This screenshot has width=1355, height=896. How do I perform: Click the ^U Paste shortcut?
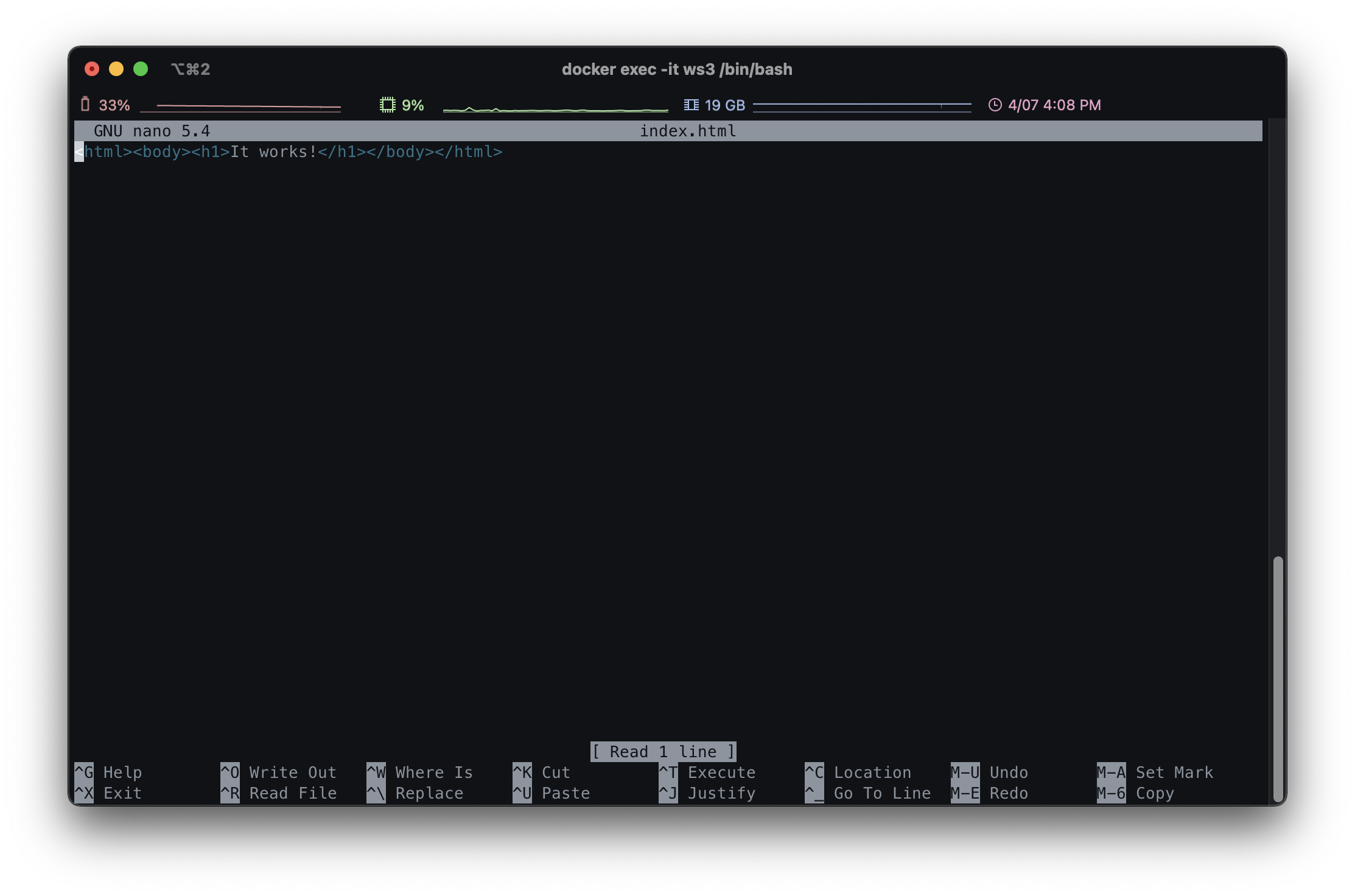click(551, 793)
